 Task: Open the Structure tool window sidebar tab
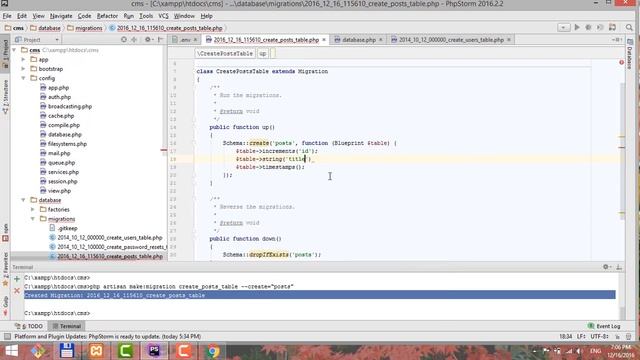pyautogui.click(x=5, y=97)
